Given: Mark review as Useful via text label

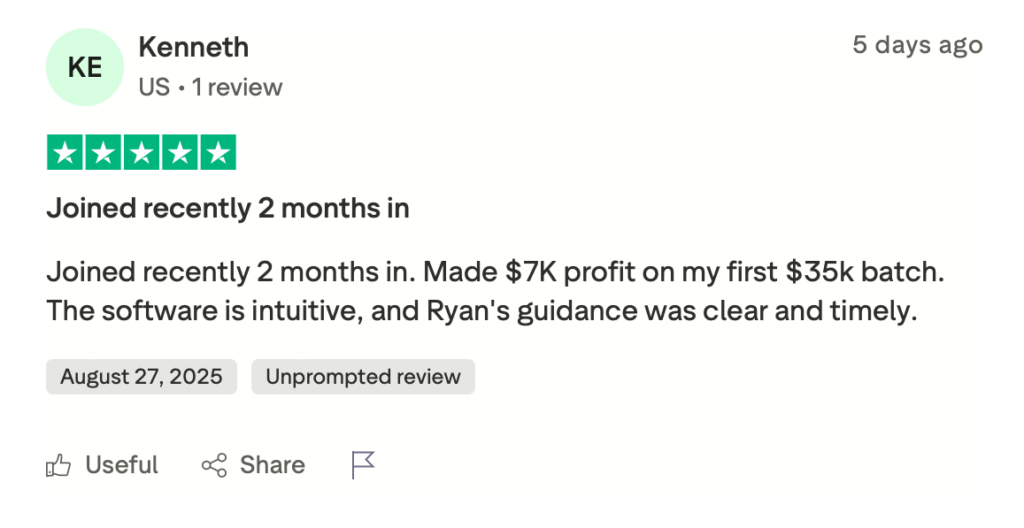Looking at the screenshot, I should click(x=121, y=465).
